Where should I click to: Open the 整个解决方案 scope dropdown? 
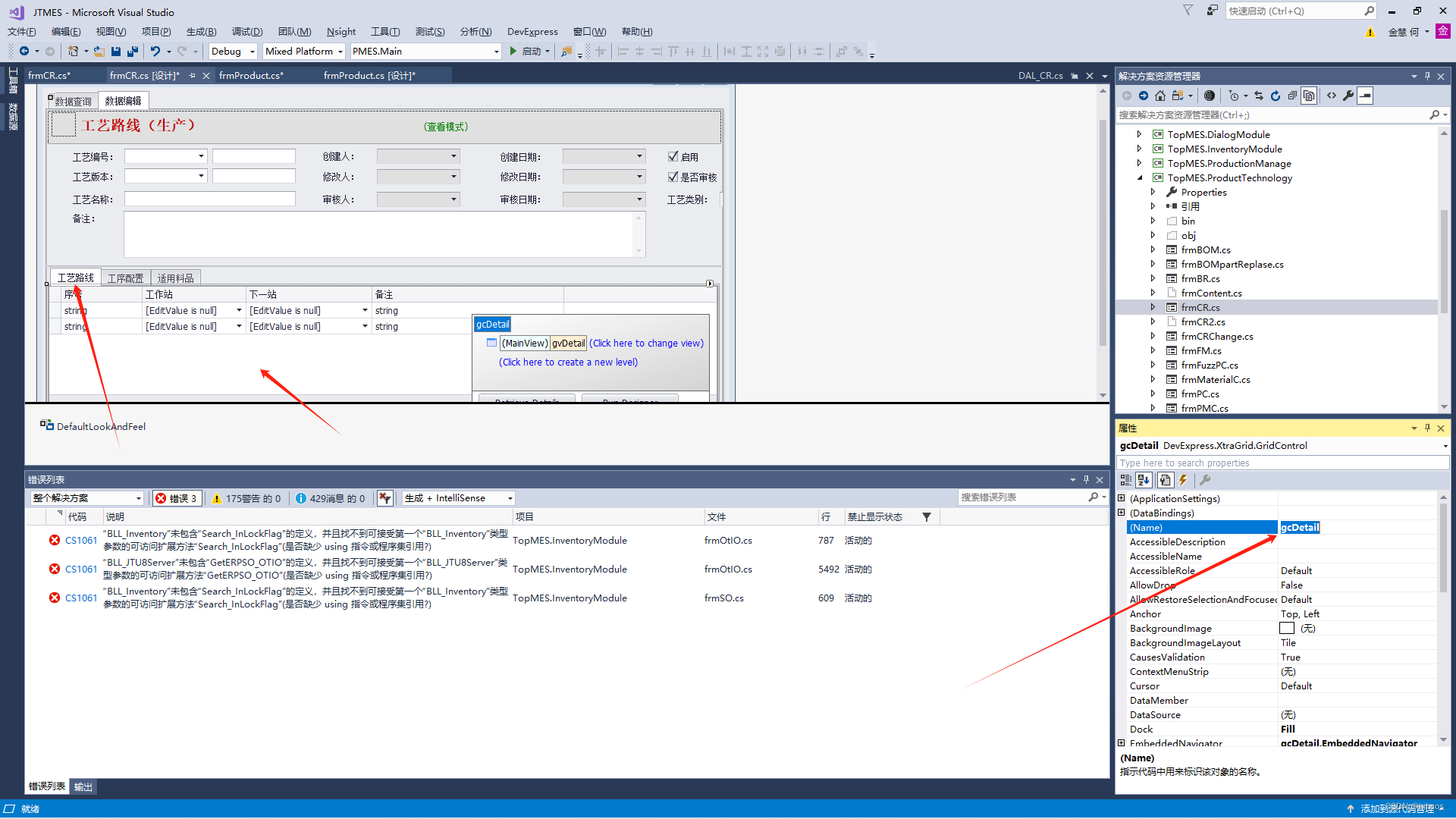[86, 498]
